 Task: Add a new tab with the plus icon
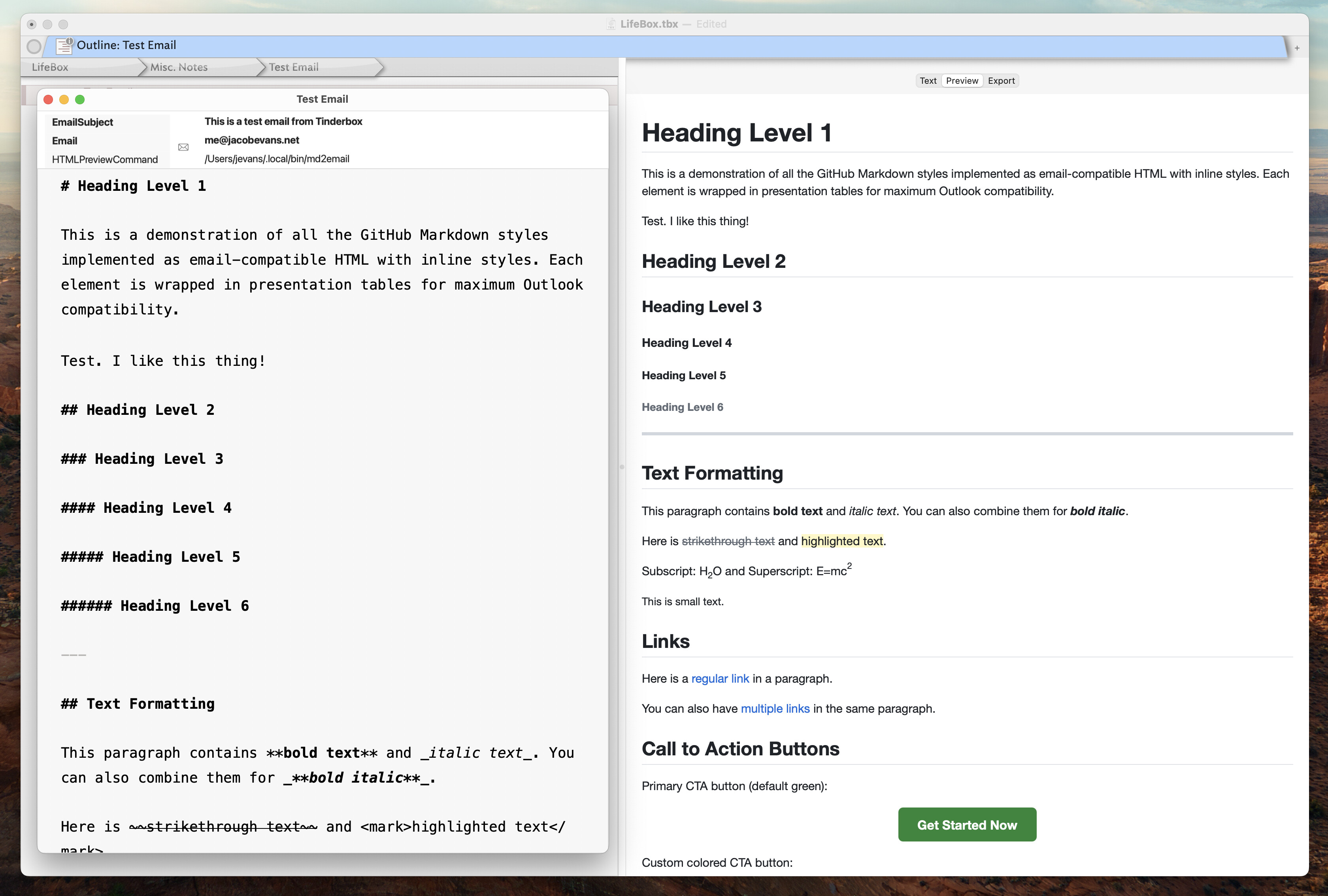1296,48
